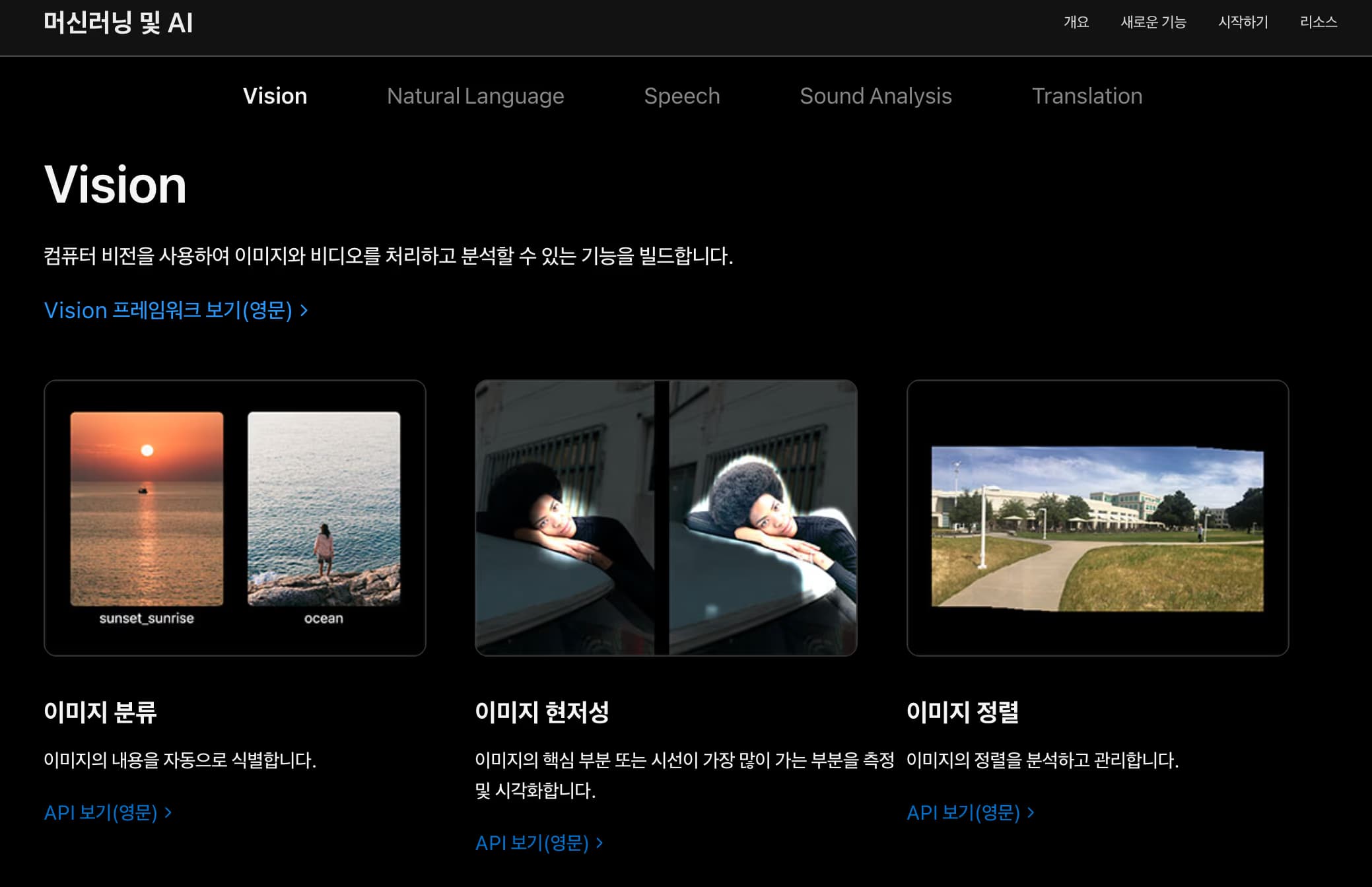Open the chevron next to Vision 프레임워크 보기
The height and width of the screenshot is (887, 1372).
coord(305,310)
